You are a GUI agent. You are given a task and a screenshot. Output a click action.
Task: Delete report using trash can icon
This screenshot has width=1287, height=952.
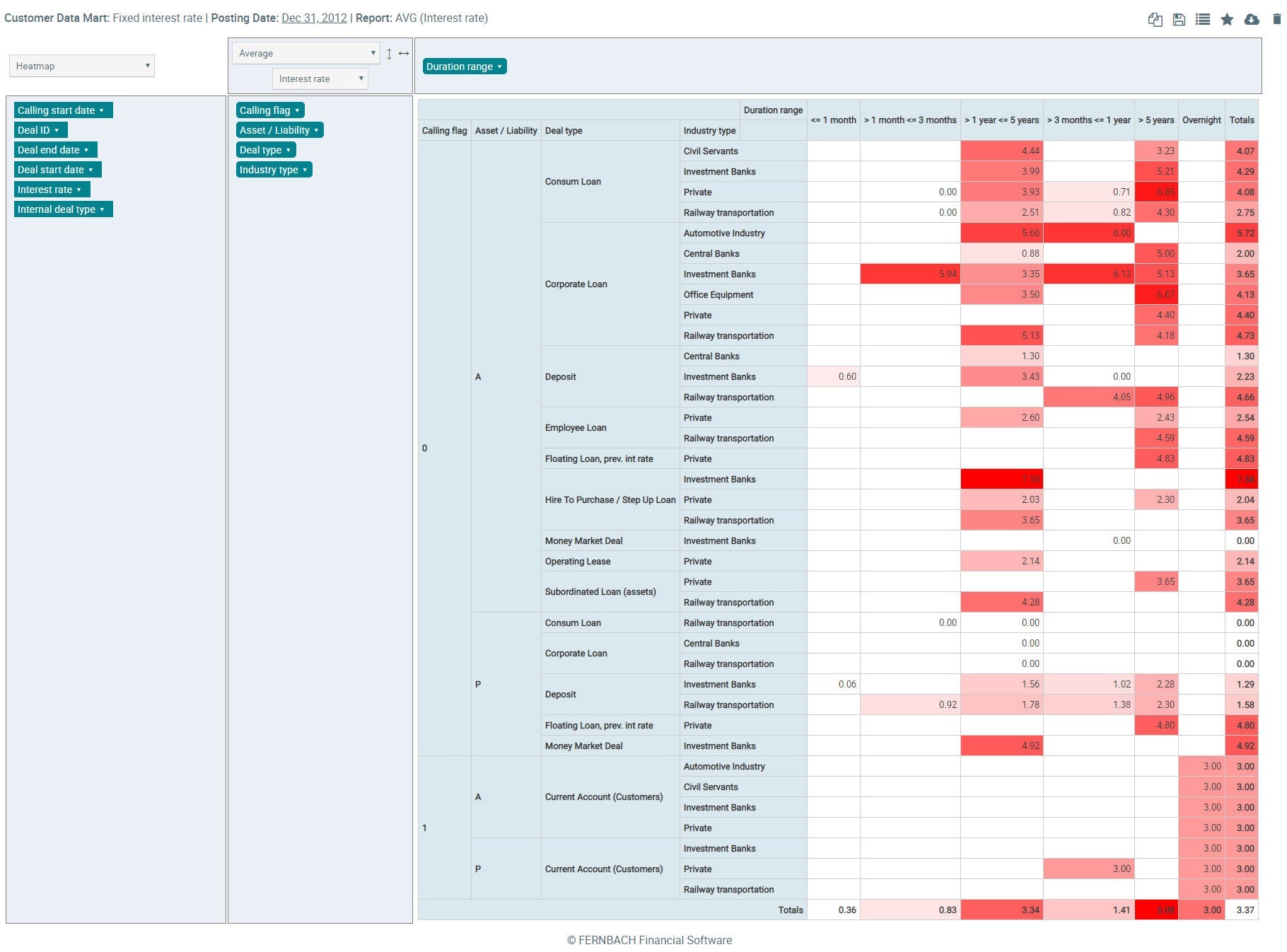click(1276, 20)
